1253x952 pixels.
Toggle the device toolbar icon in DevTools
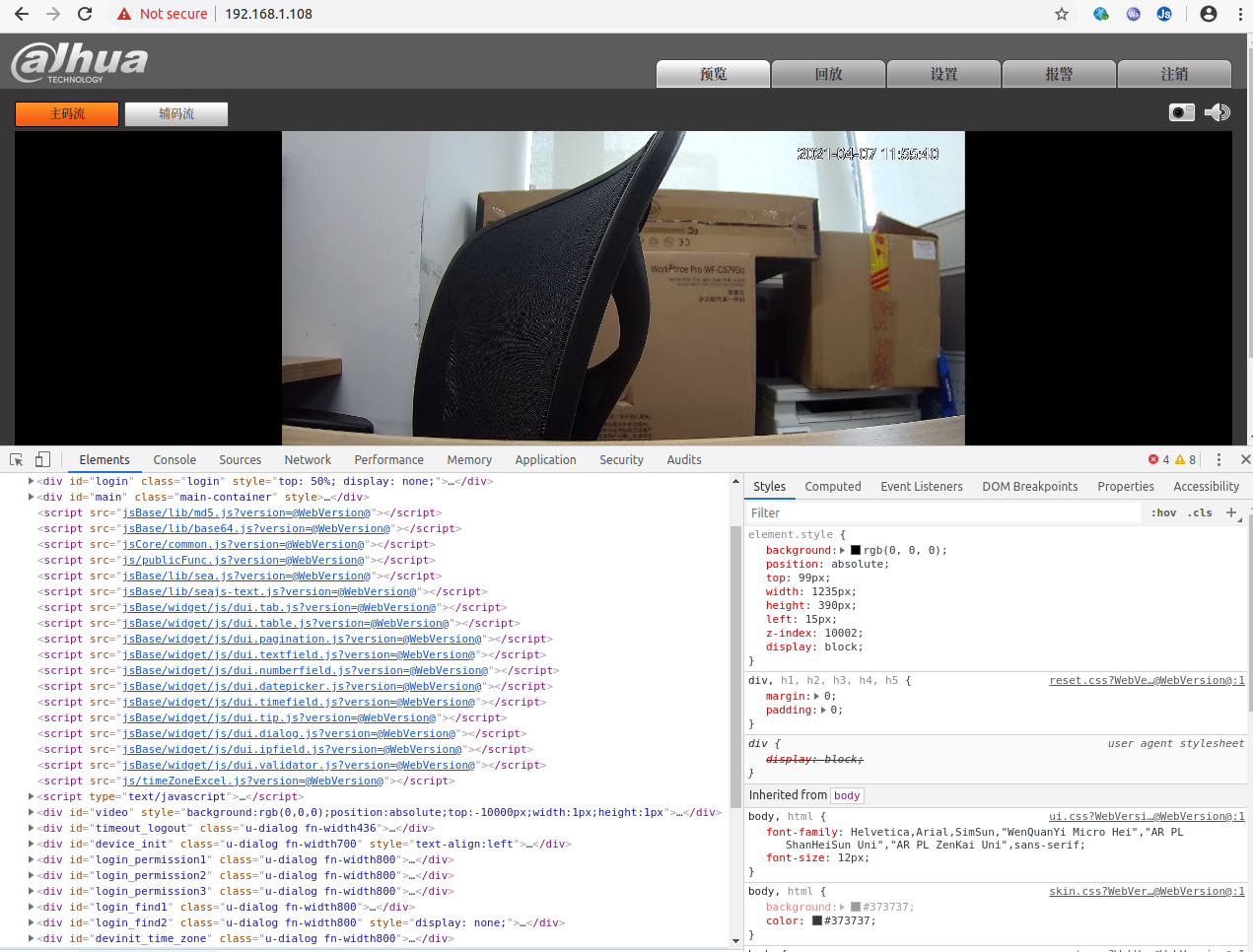[x=41, y=459]
